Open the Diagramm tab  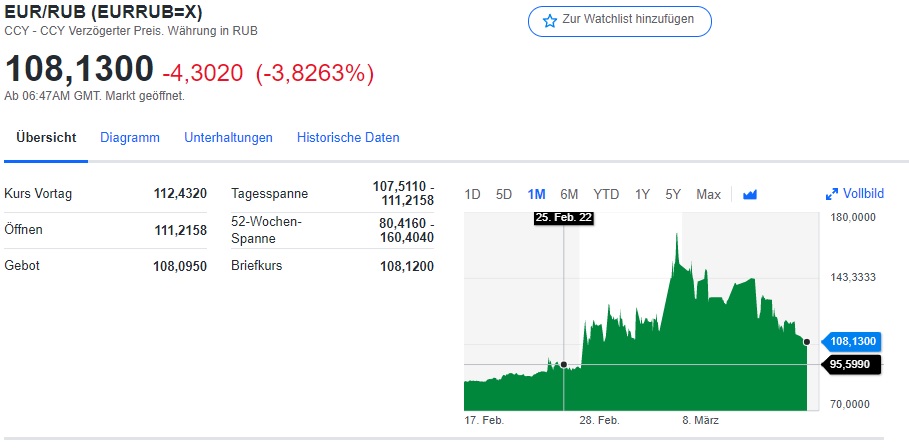[x=130, y=138]
